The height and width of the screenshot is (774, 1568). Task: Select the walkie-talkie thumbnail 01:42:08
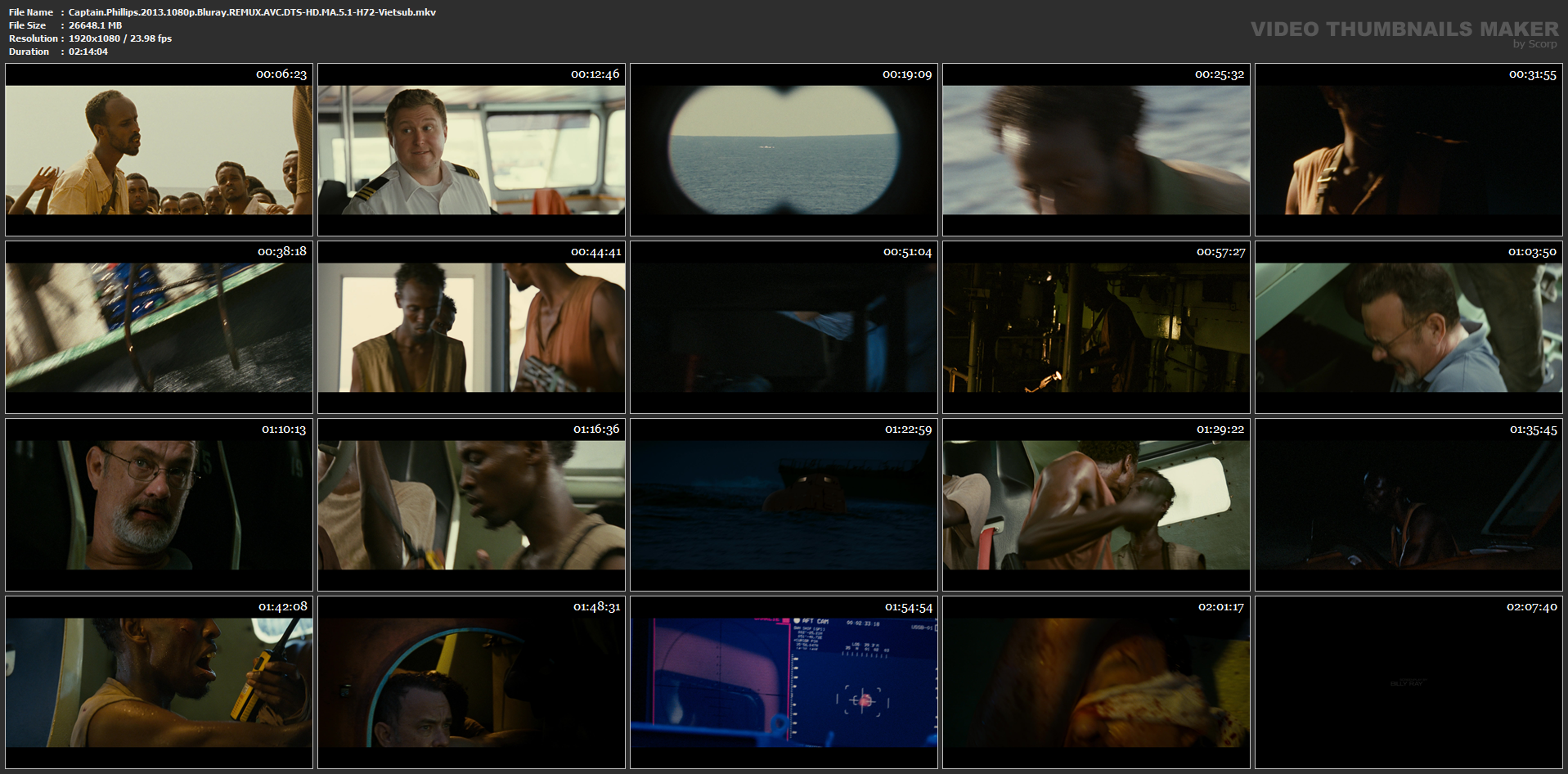point(159,682)
